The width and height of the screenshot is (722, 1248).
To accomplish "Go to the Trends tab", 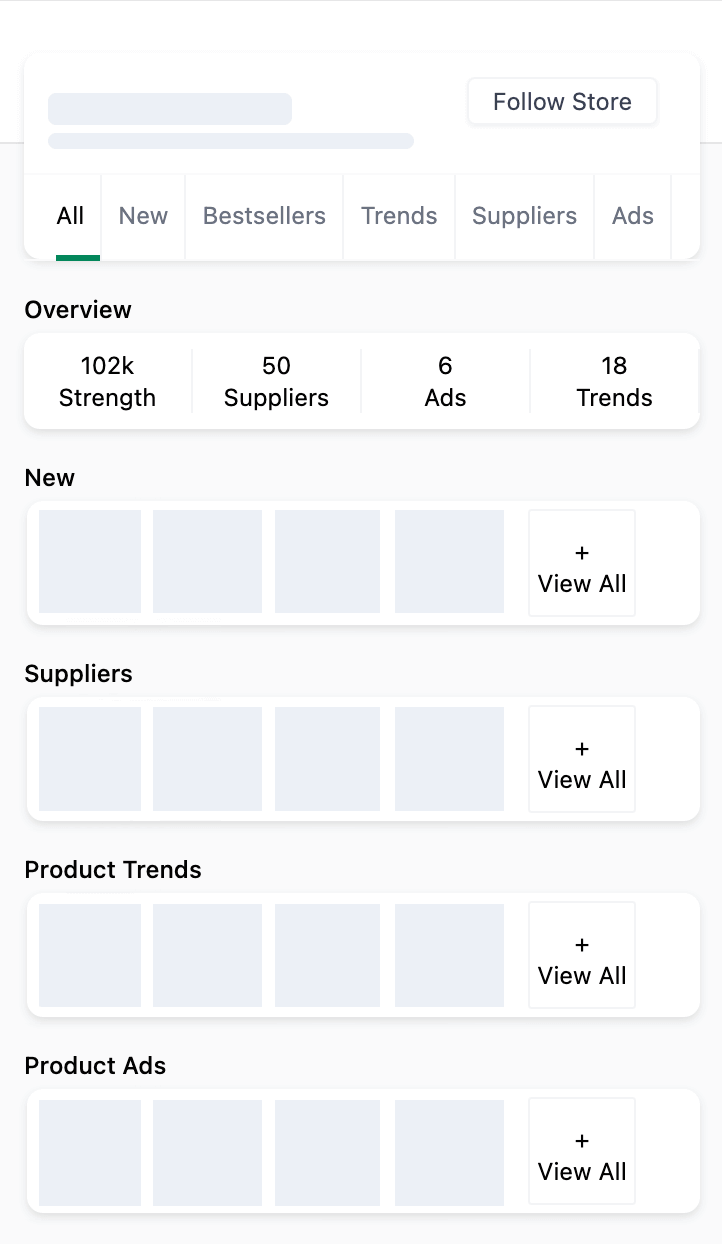I will [x=399, y=216].
